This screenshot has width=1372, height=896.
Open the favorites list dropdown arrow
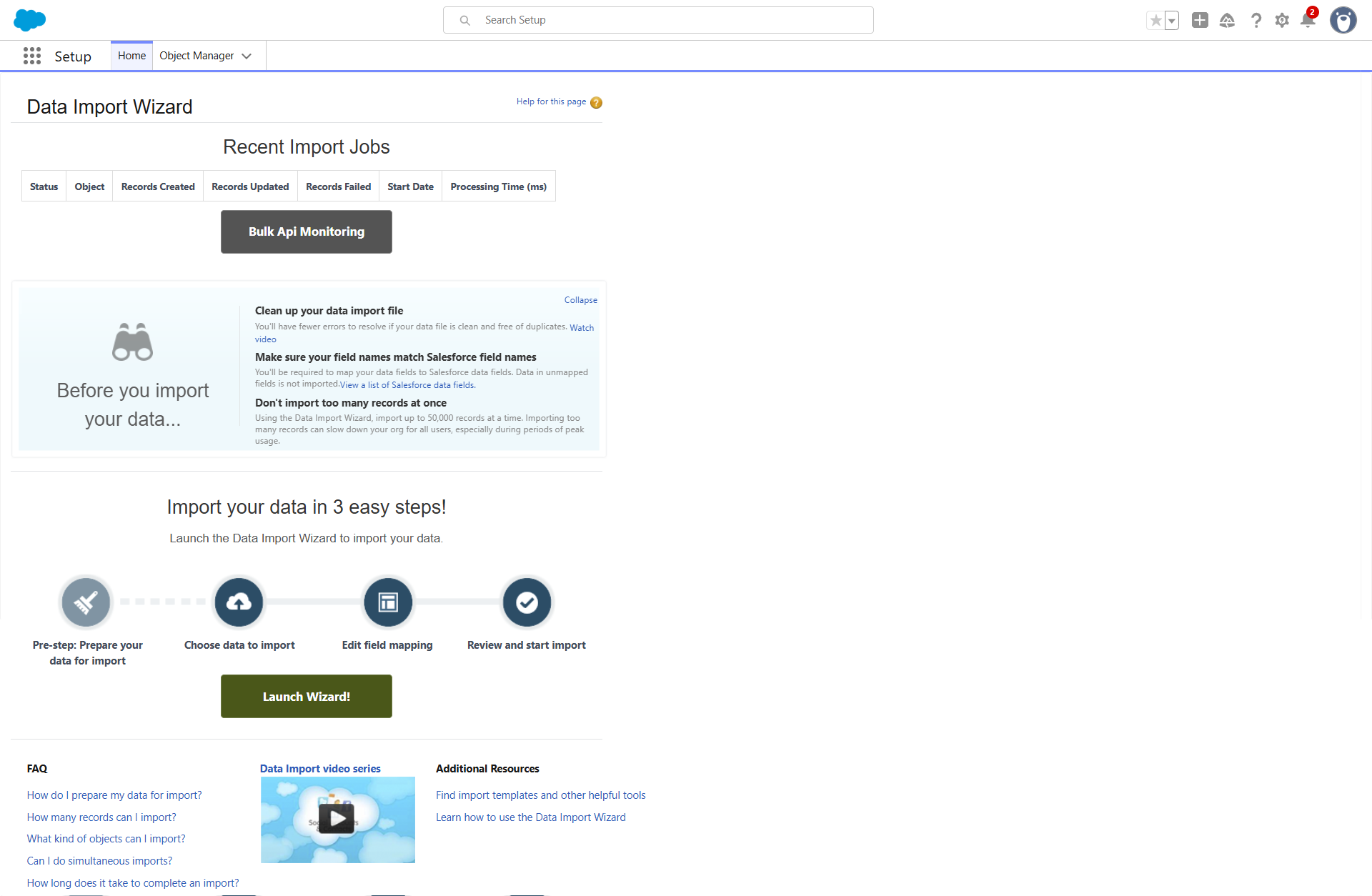(1172, 21)
